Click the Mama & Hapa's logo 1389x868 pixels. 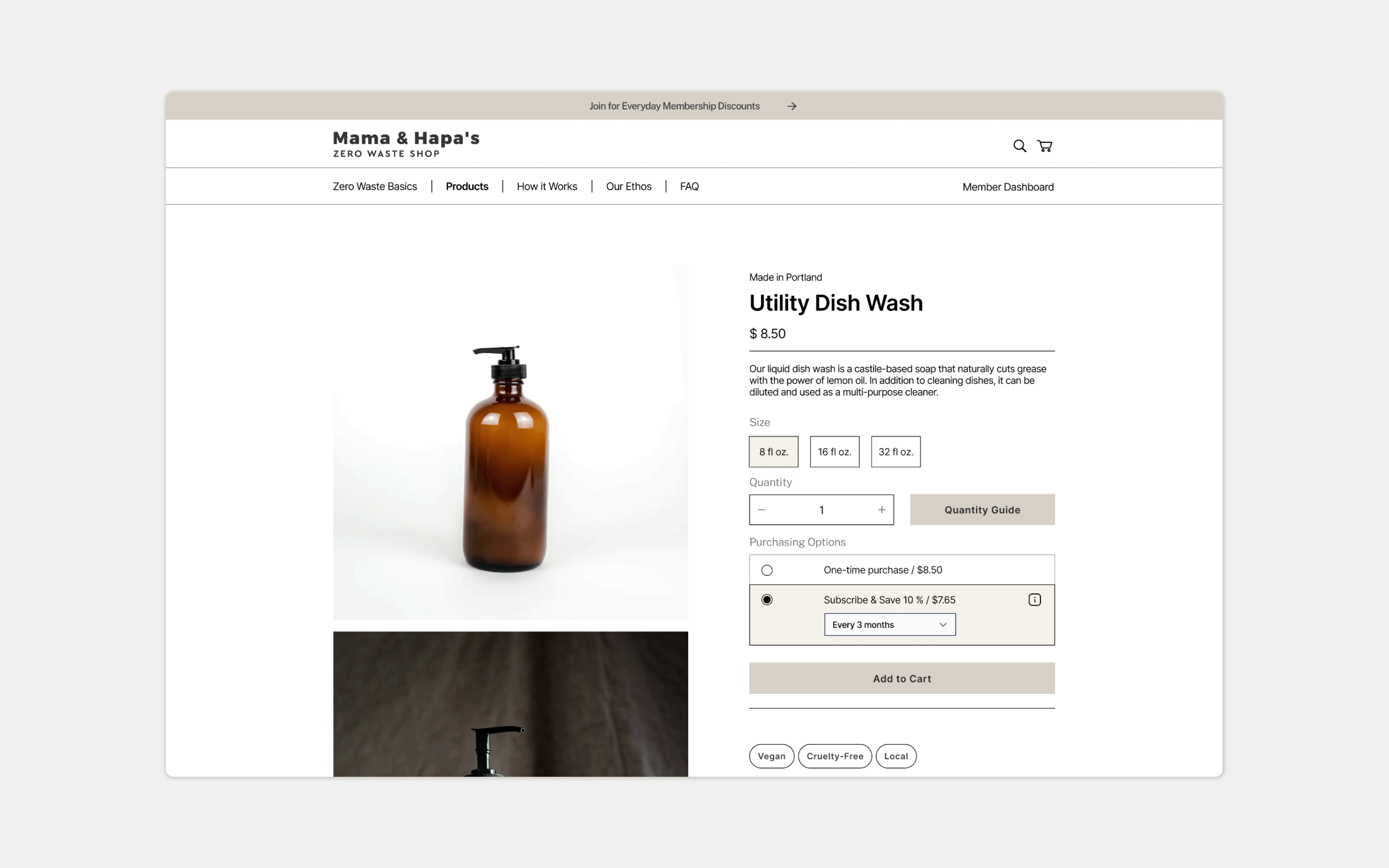[x=406, y=144]
